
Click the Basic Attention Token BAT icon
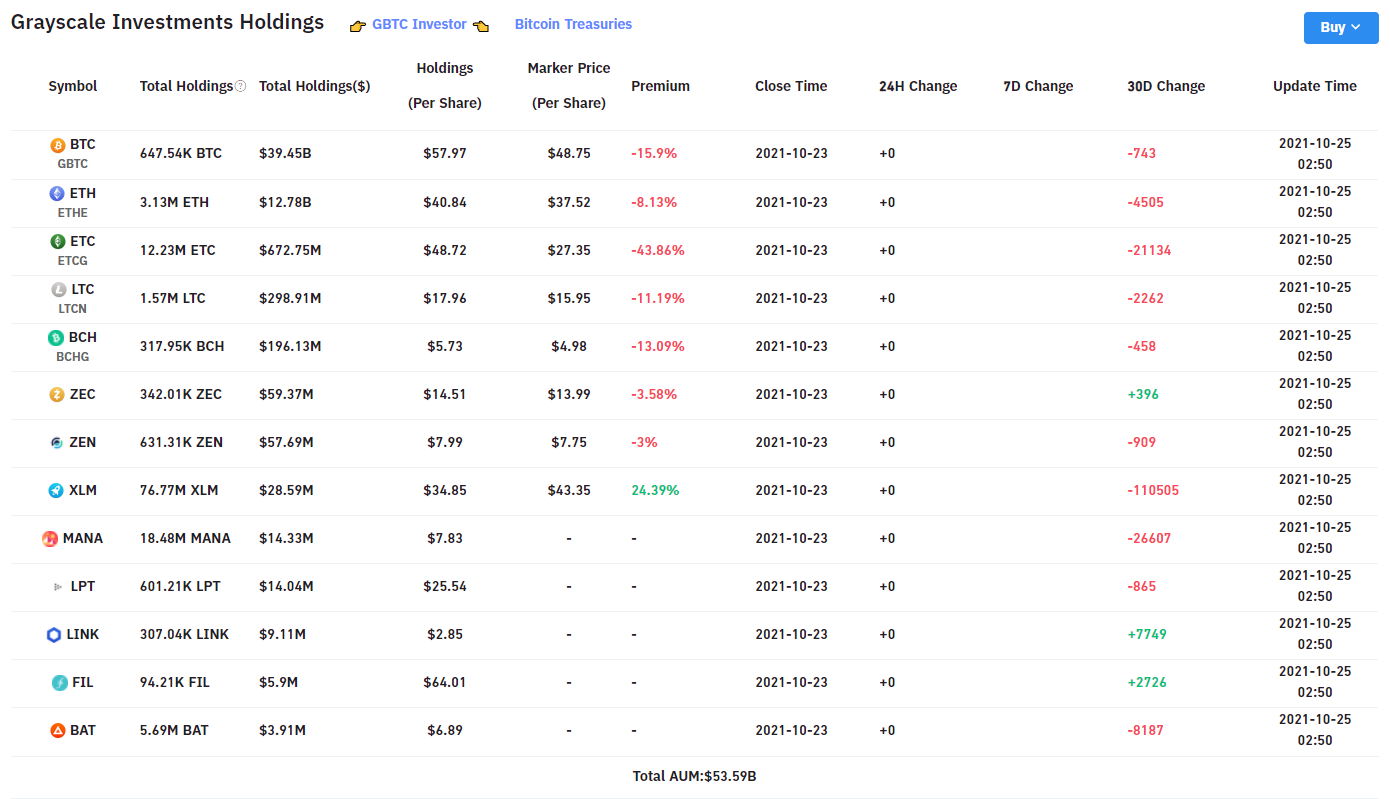pos(58,730)
